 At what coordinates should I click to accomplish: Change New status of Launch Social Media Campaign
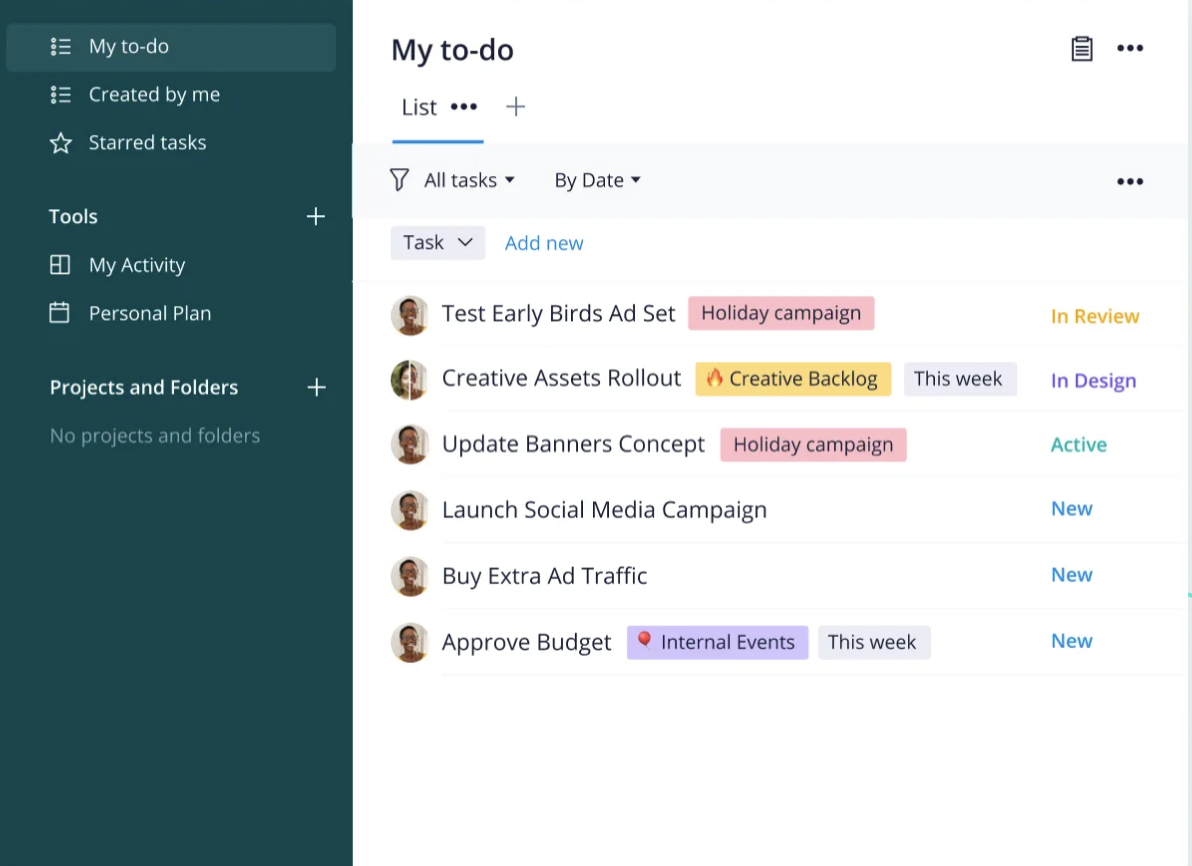(1072, 509)
